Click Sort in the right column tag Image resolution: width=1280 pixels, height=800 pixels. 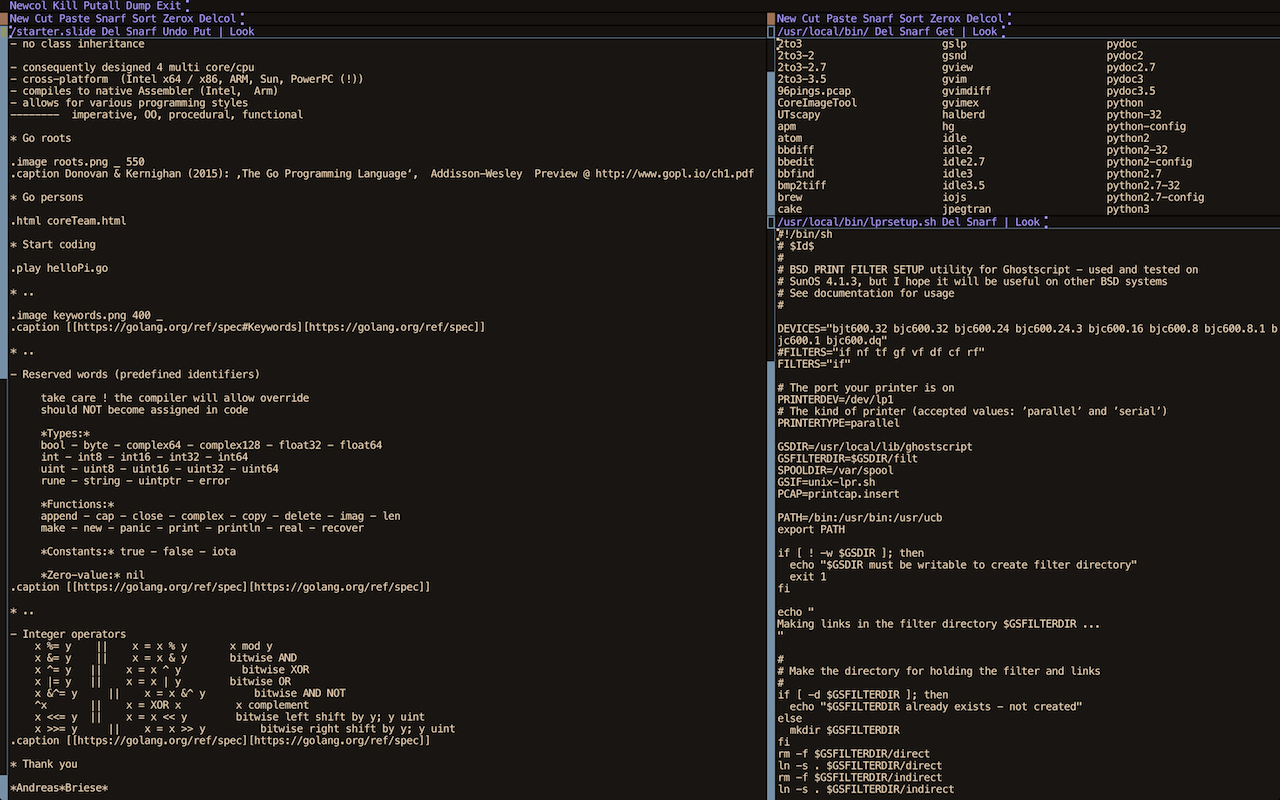coord(912,18)
